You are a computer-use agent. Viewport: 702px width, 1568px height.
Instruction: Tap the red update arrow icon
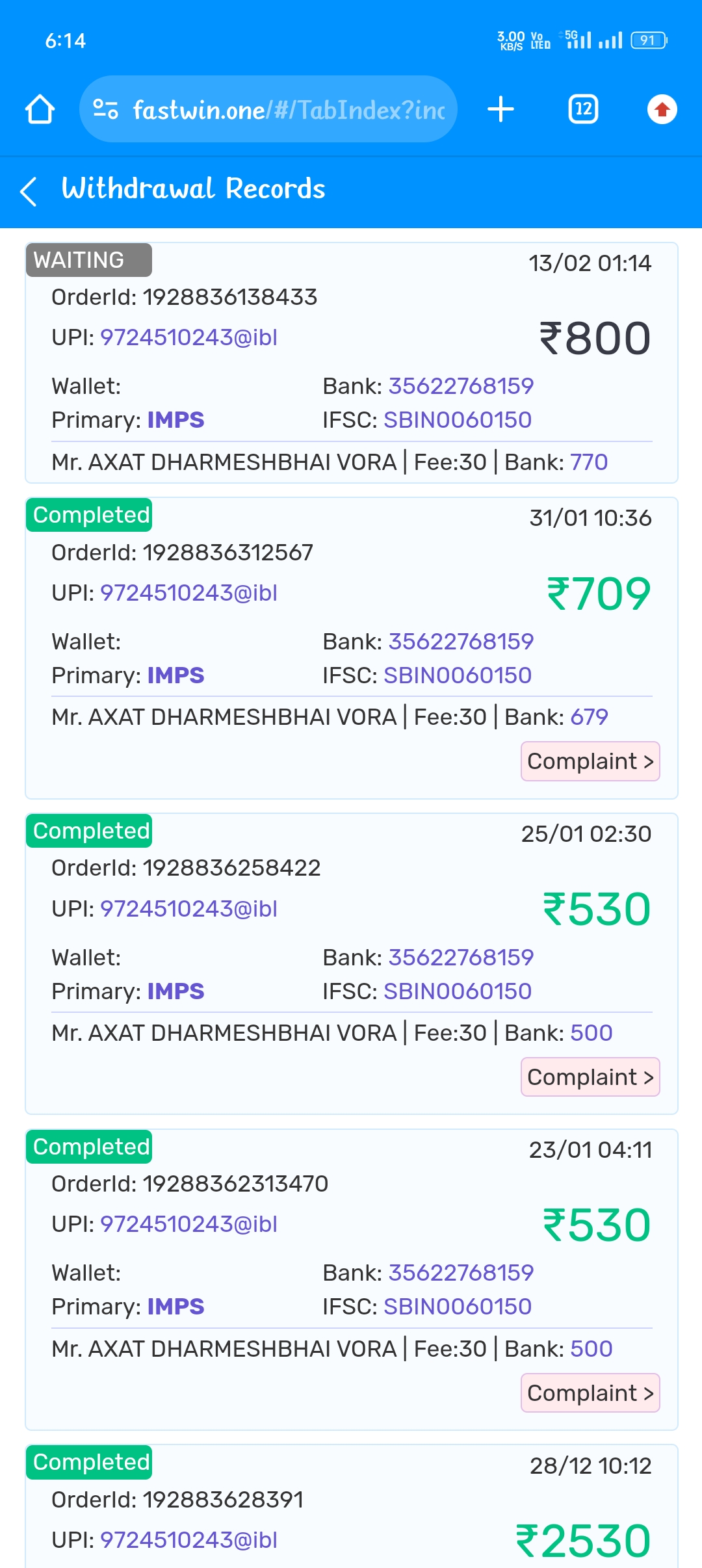(x=662, y=109)
